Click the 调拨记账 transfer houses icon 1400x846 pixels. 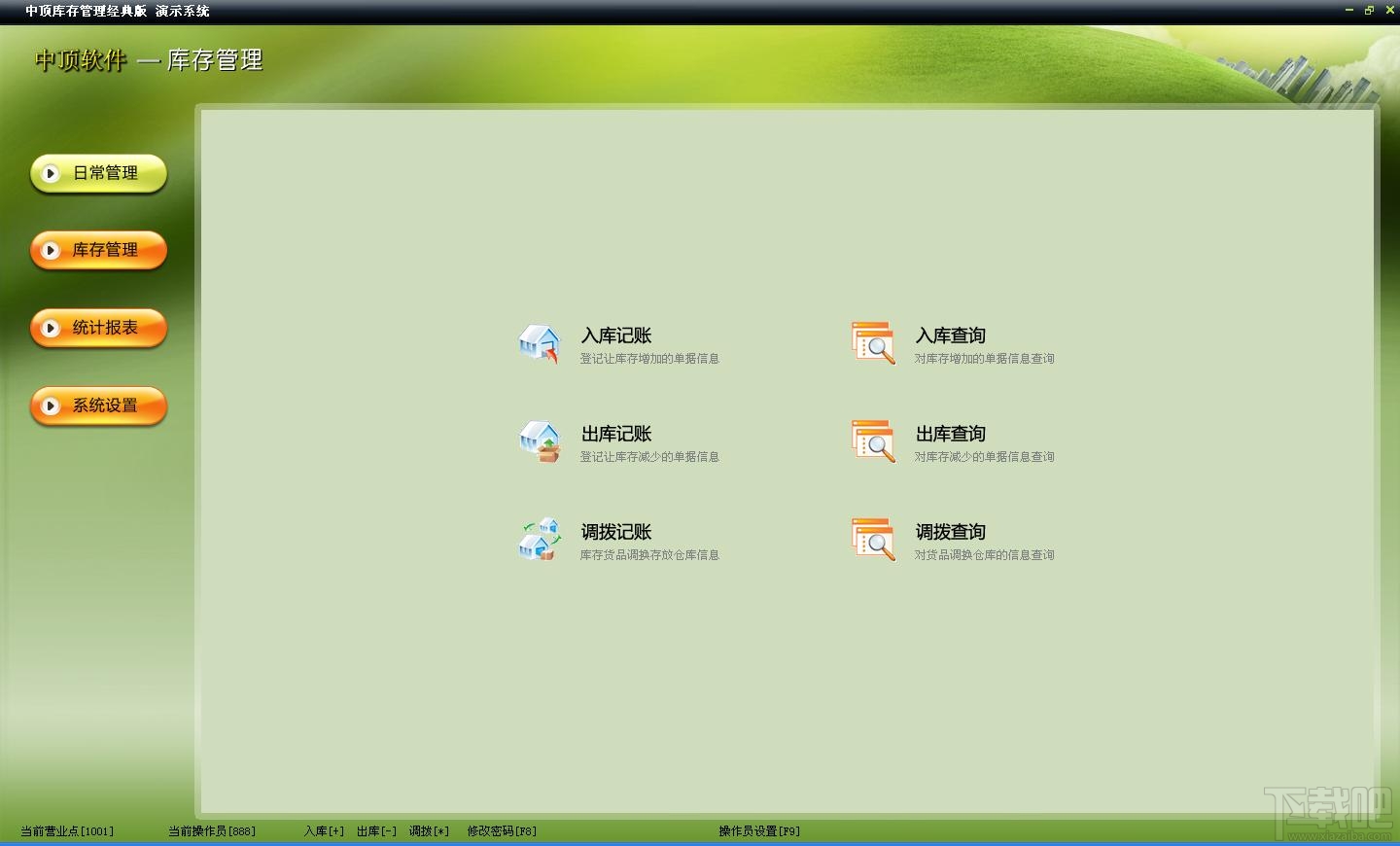(x=541, y=541)
